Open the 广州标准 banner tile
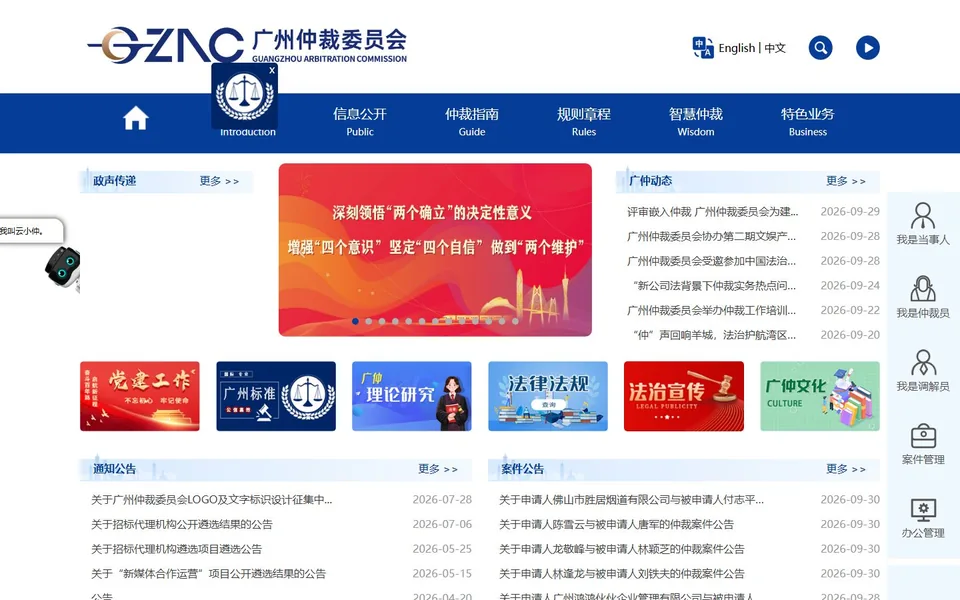Image resolution: width=960 pixels, height=600 pixels. [x=276, y=396]
